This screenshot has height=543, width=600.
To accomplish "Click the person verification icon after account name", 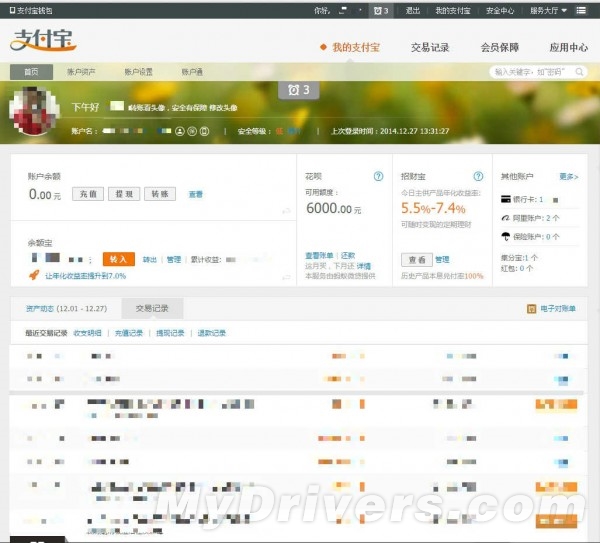I will pos(179,131).
